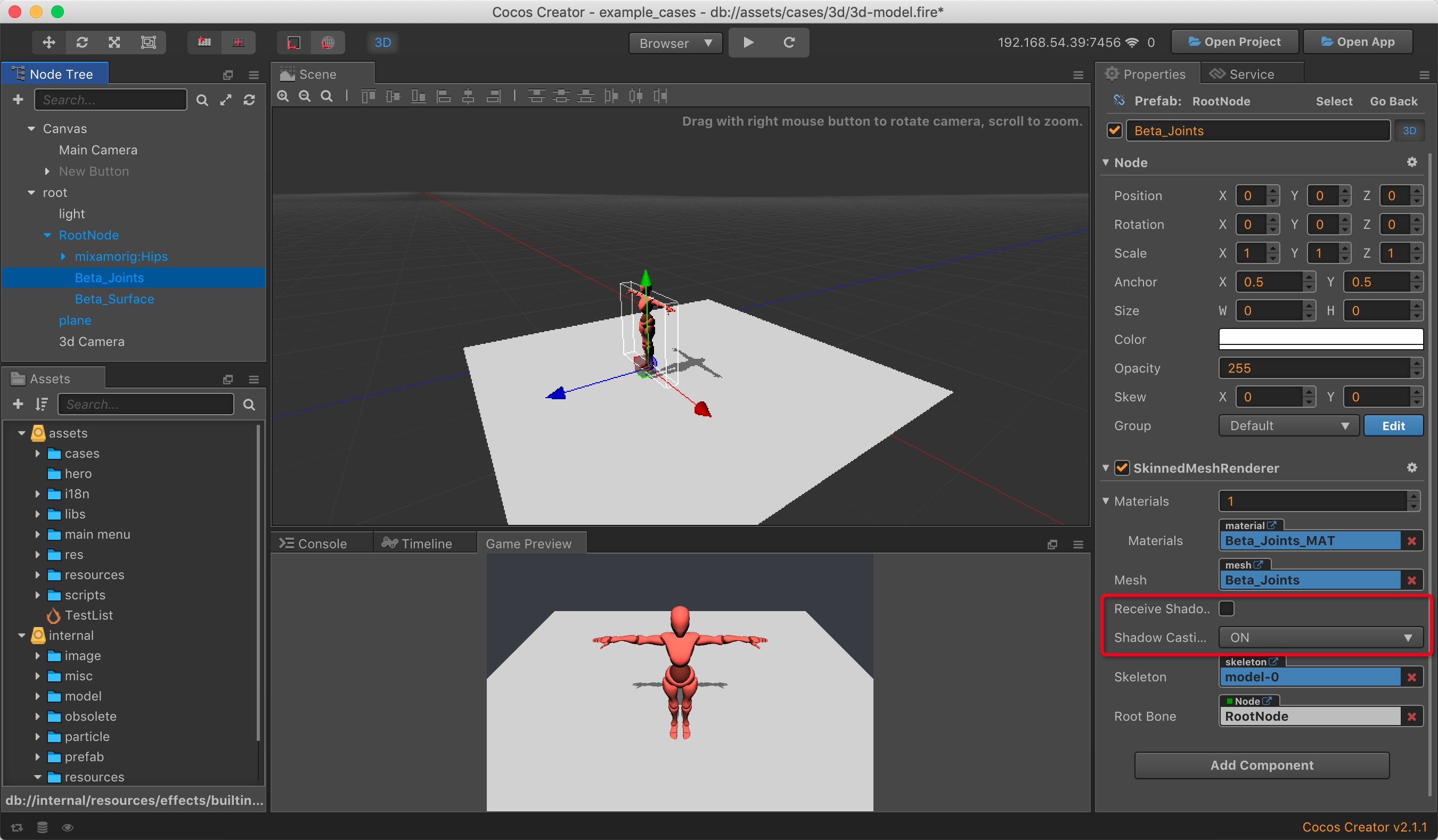
Task: Toggle Receive Shadows checkbox for Beta_Joints
Action: (1227, 608)
